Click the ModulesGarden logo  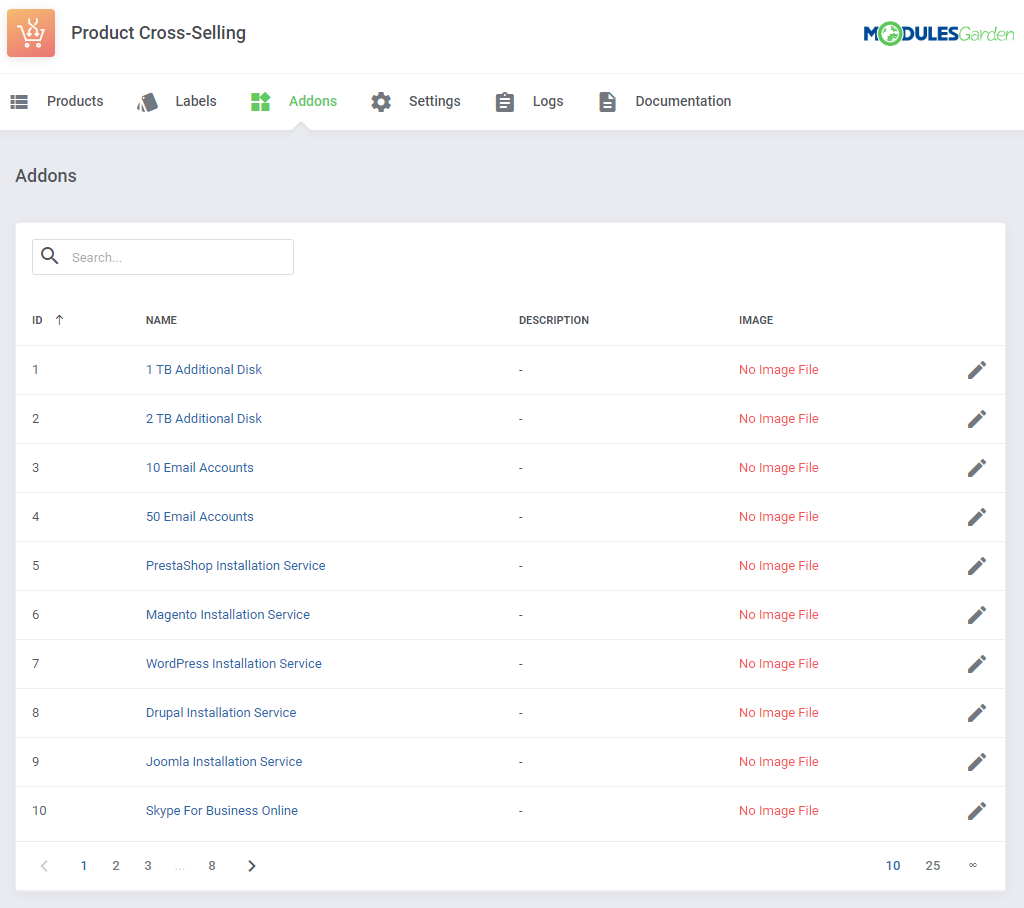[x=938, y=33]
